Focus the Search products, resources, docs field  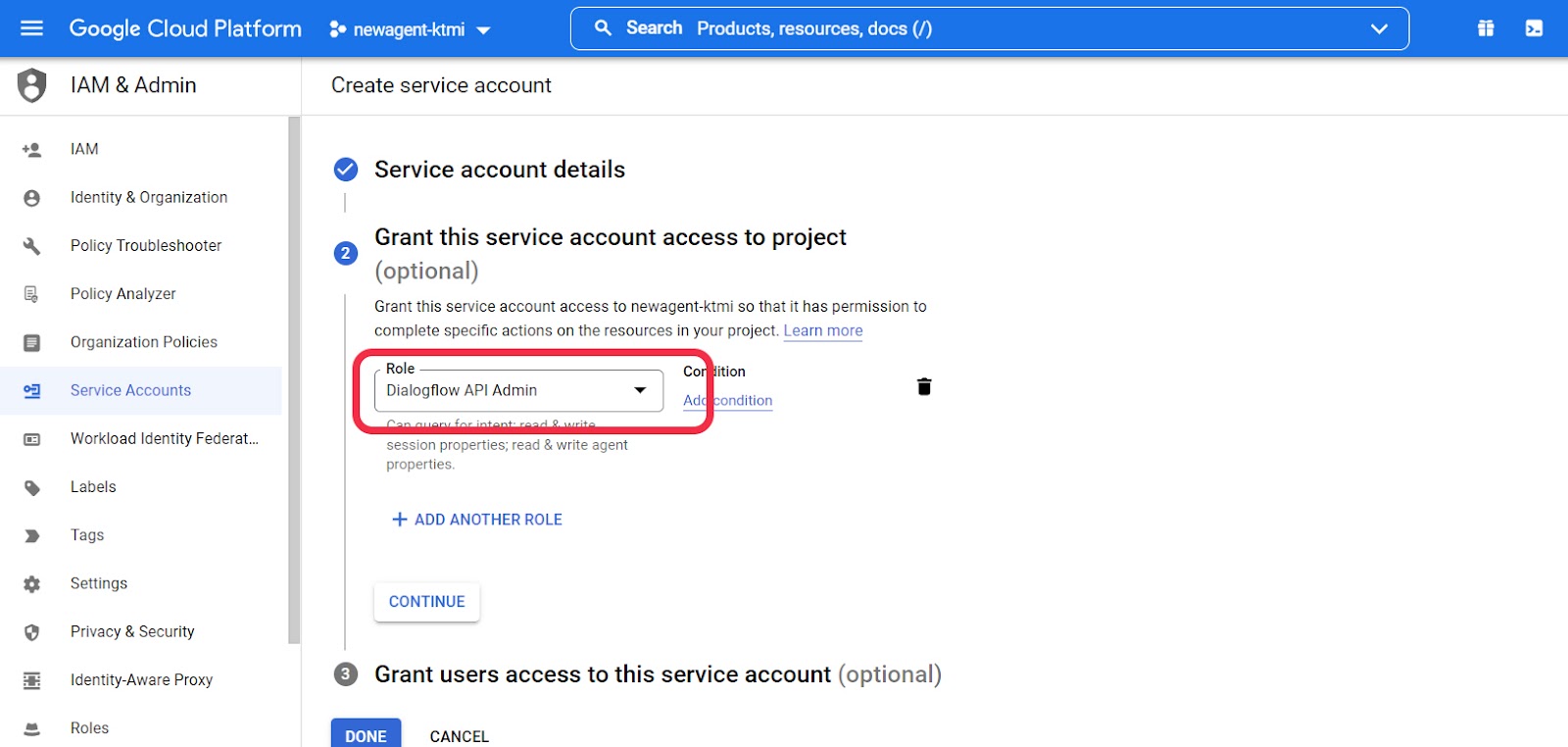point(990,28)
